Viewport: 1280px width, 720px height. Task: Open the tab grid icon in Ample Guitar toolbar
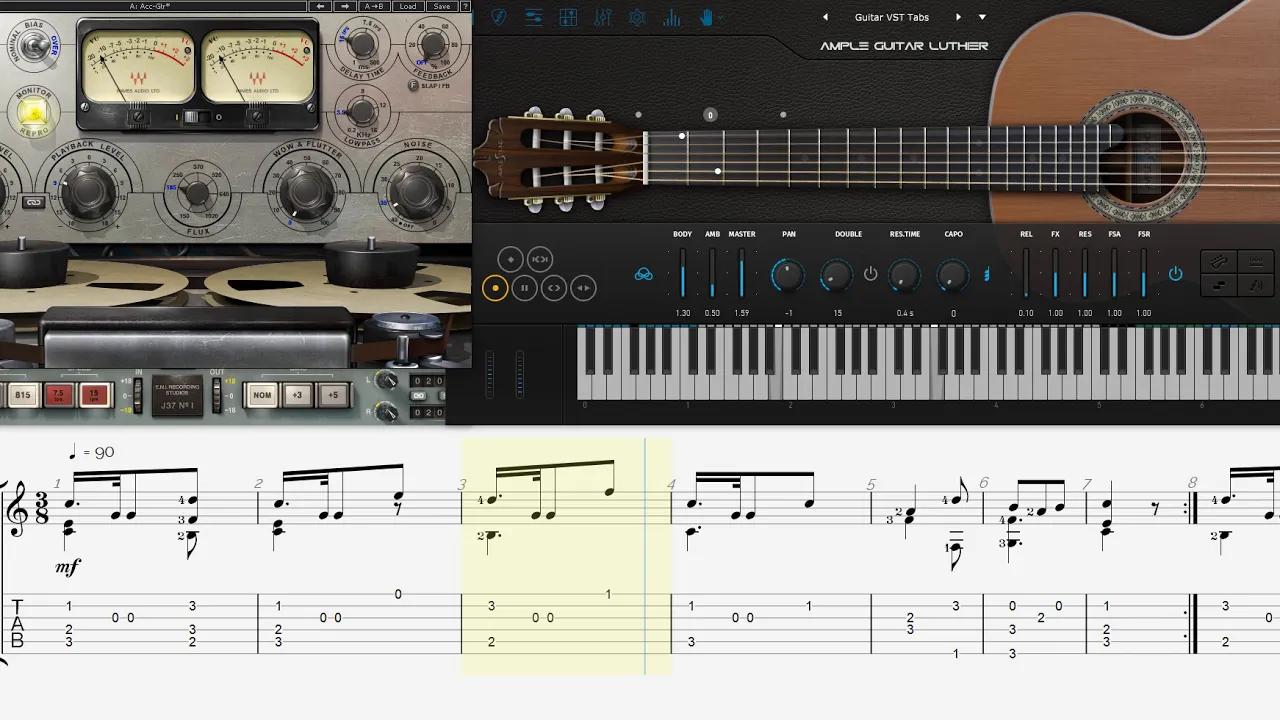coord(568,17)
